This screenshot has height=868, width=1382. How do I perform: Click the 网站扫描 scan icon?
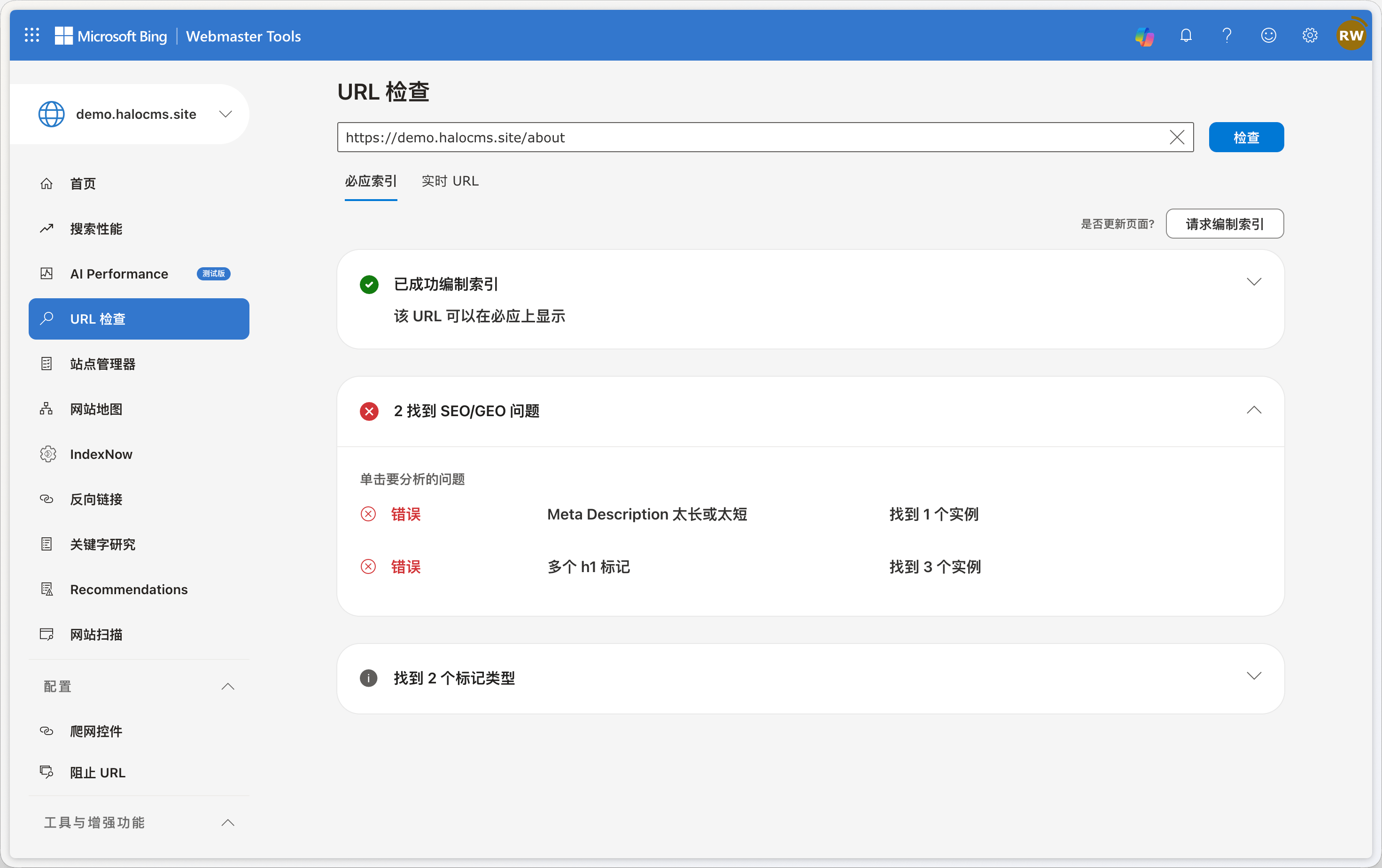click(x=47, y=634)
